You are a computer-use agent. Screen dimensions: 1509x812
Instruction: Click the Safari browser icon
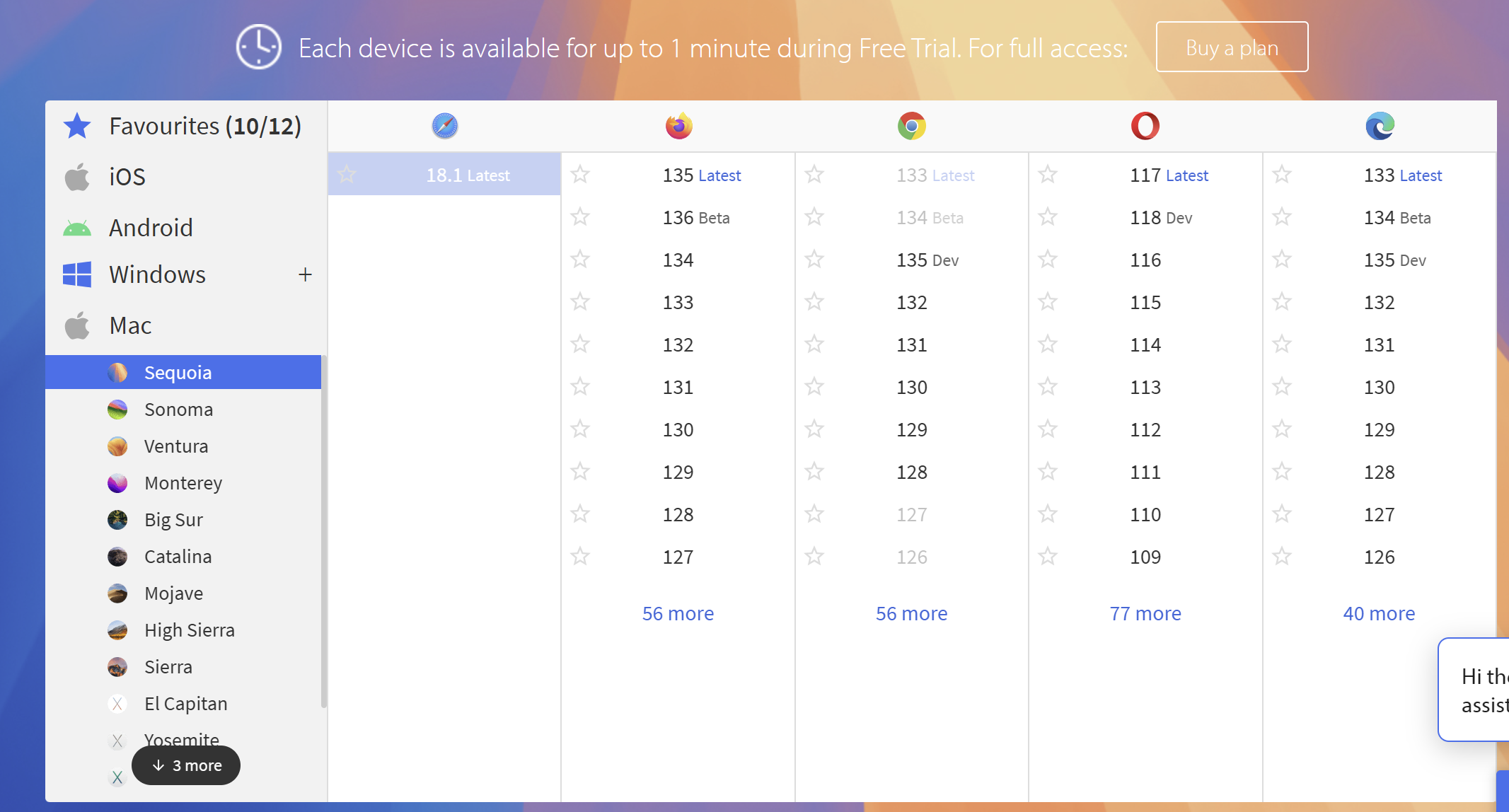pyautogui.click(x=444, y=126)
